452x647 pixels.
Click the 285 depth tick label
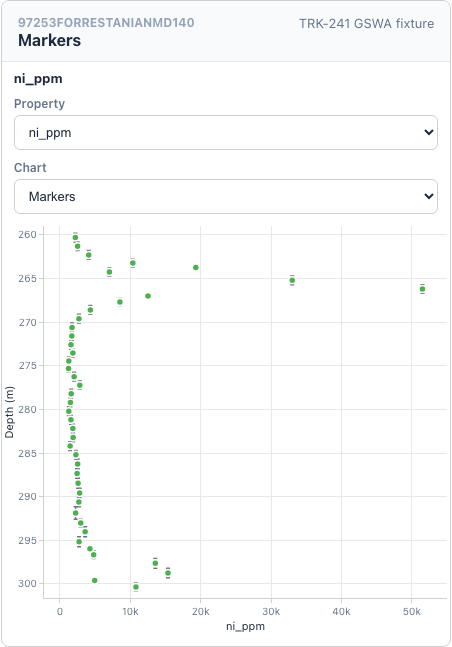[28, 453]
